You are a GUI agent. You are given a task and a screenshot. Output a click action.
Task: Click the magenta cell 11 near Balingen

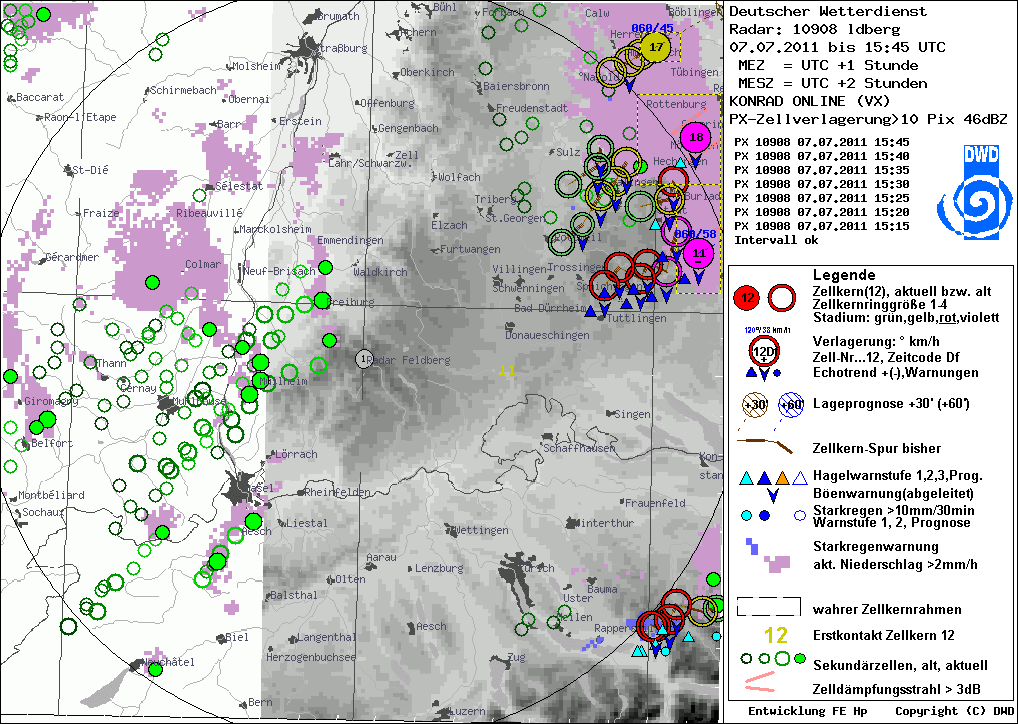point(699,253)
